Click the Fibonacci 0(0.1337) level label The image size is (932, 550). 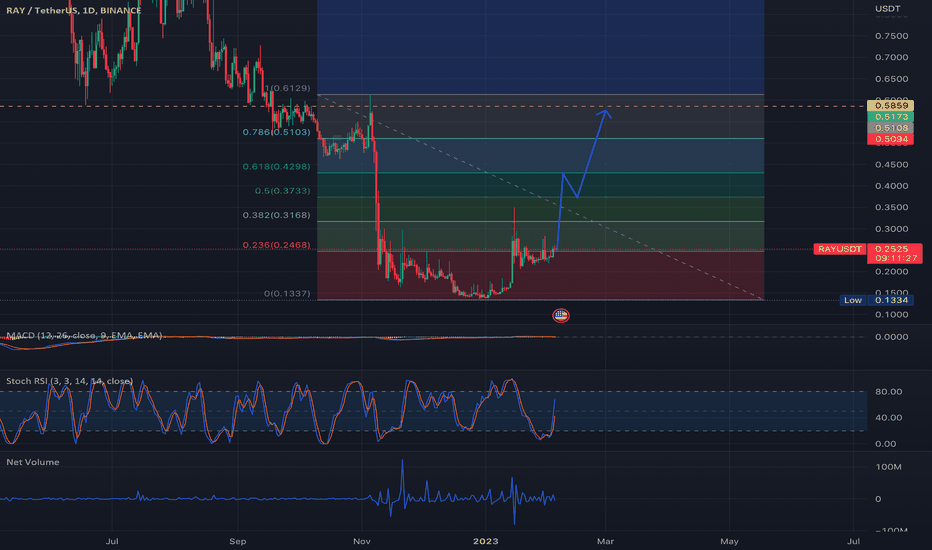pyautogui.click(x=287, y=294)
